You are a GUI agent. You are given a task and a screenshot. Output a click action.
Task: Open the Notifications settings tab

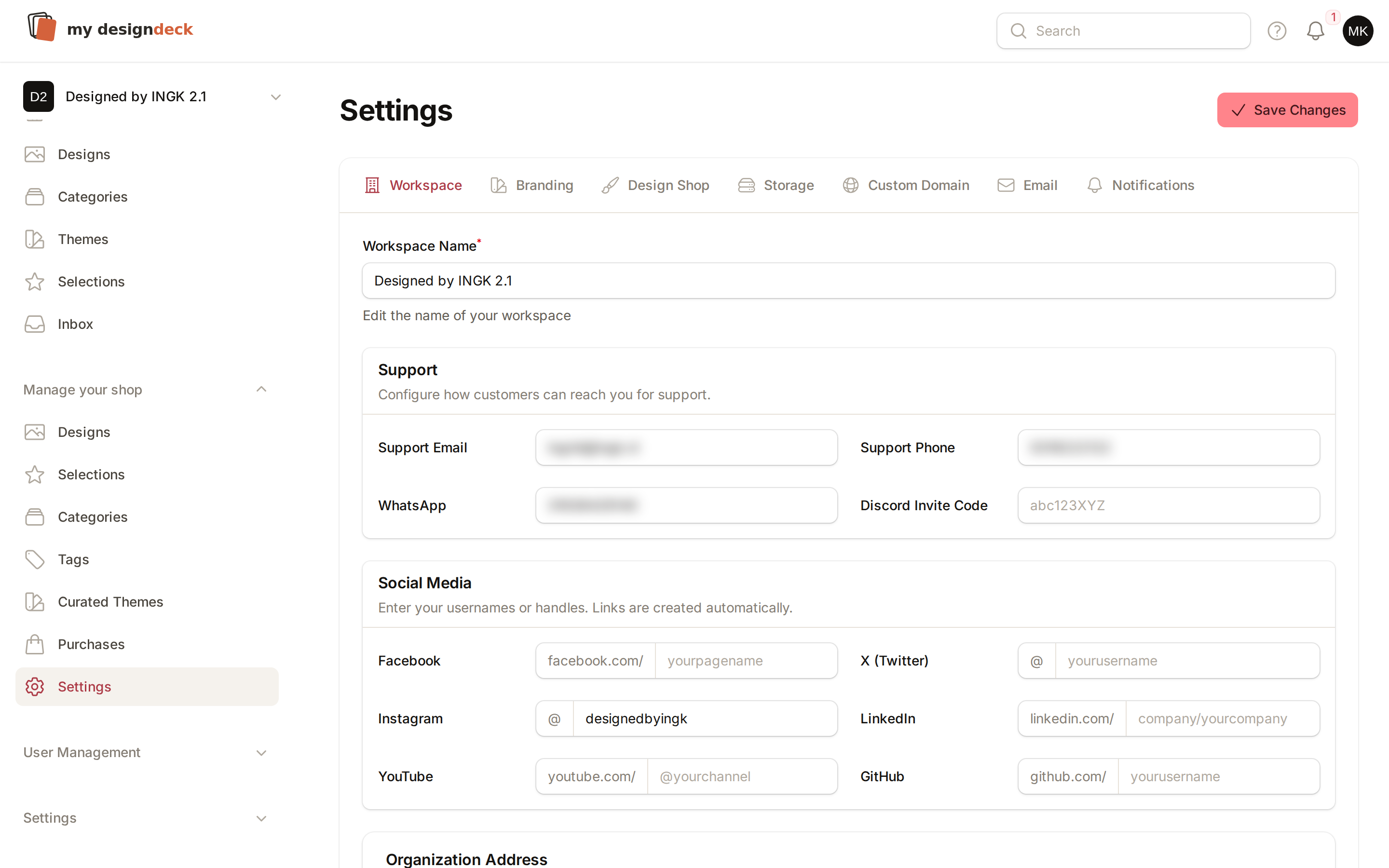1141,186
